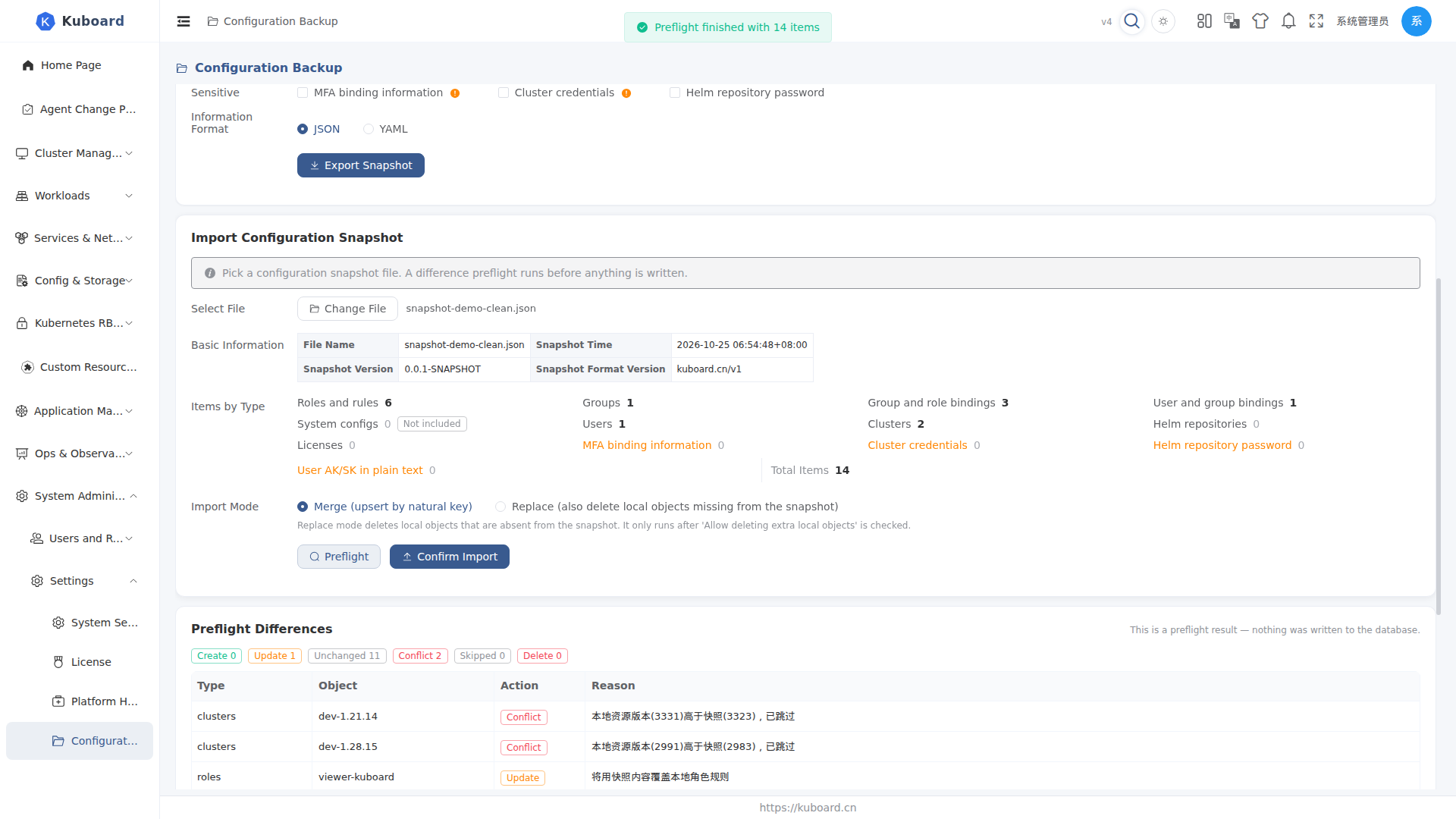
Task: Open Users and R... menu item
Action: pyautogui.click(x=80, y=538)
